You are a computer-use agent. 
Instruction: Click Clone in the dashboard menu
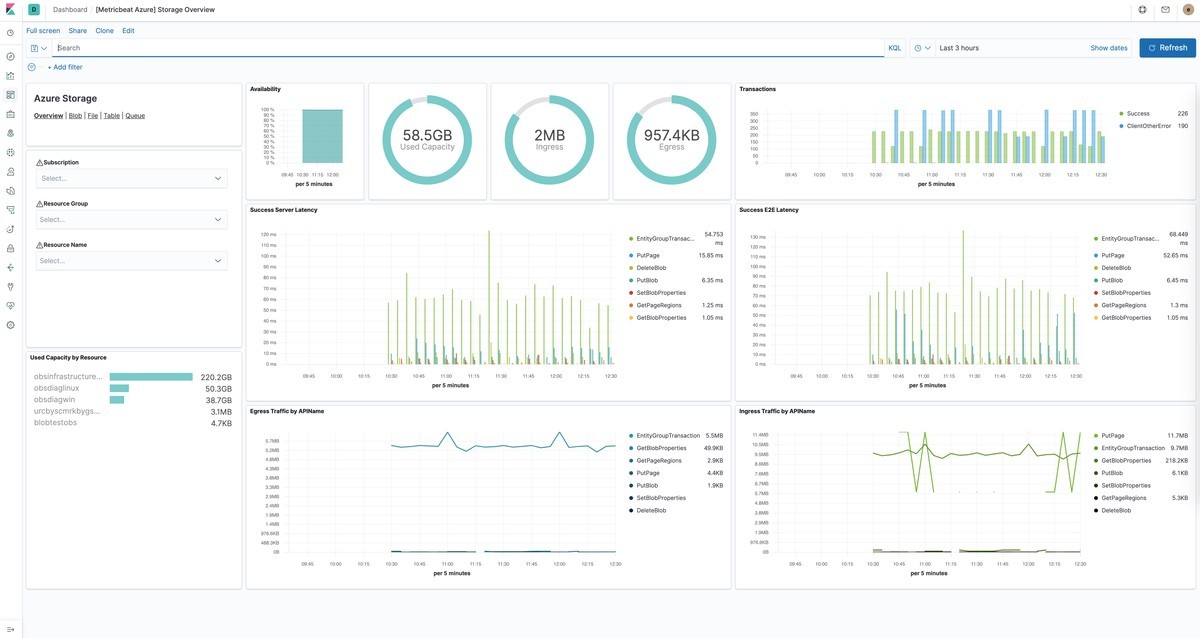pos(104,31)
